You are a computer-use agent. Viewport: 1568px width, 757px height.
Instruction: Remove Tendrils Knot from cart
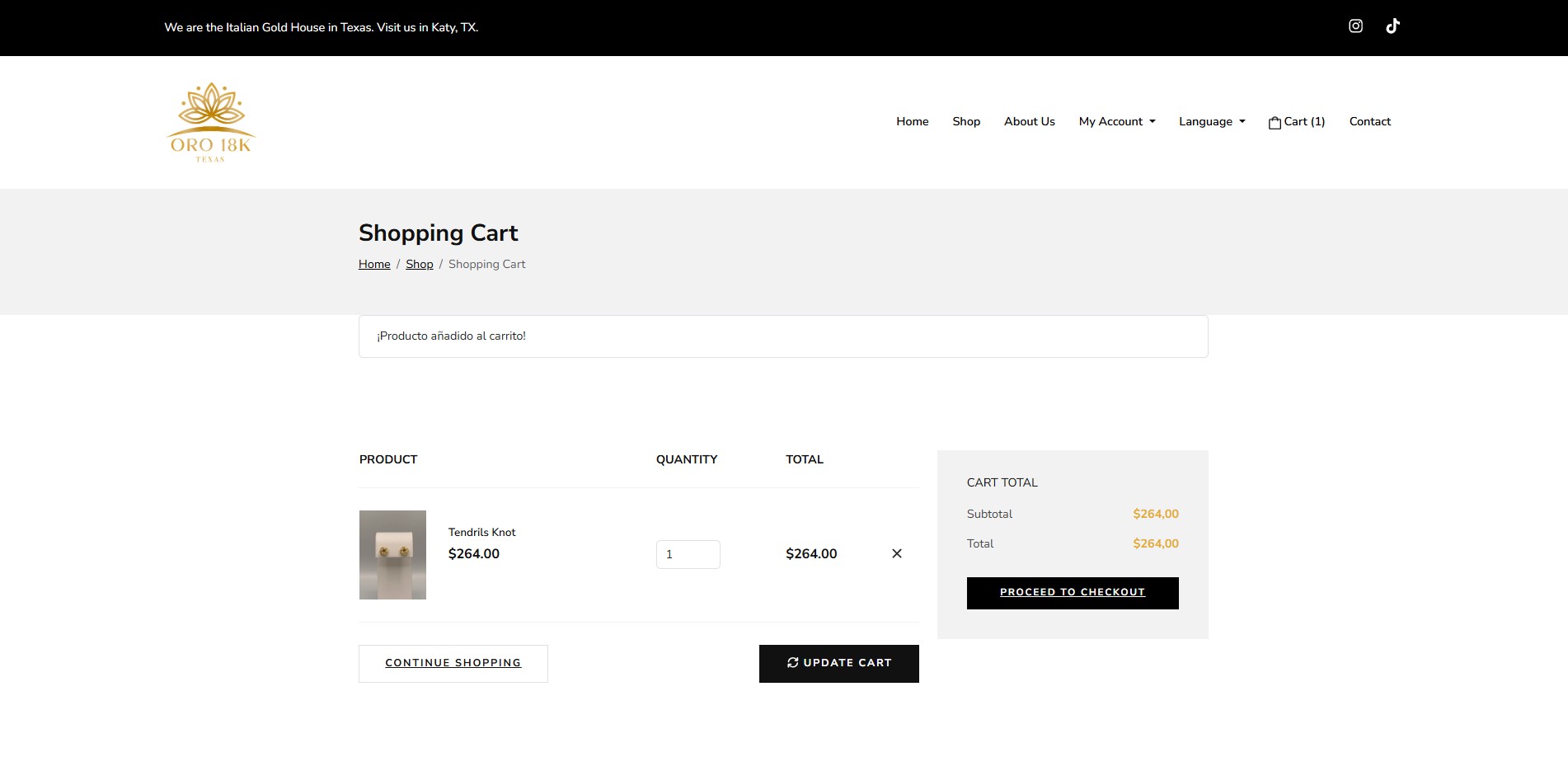897,553
